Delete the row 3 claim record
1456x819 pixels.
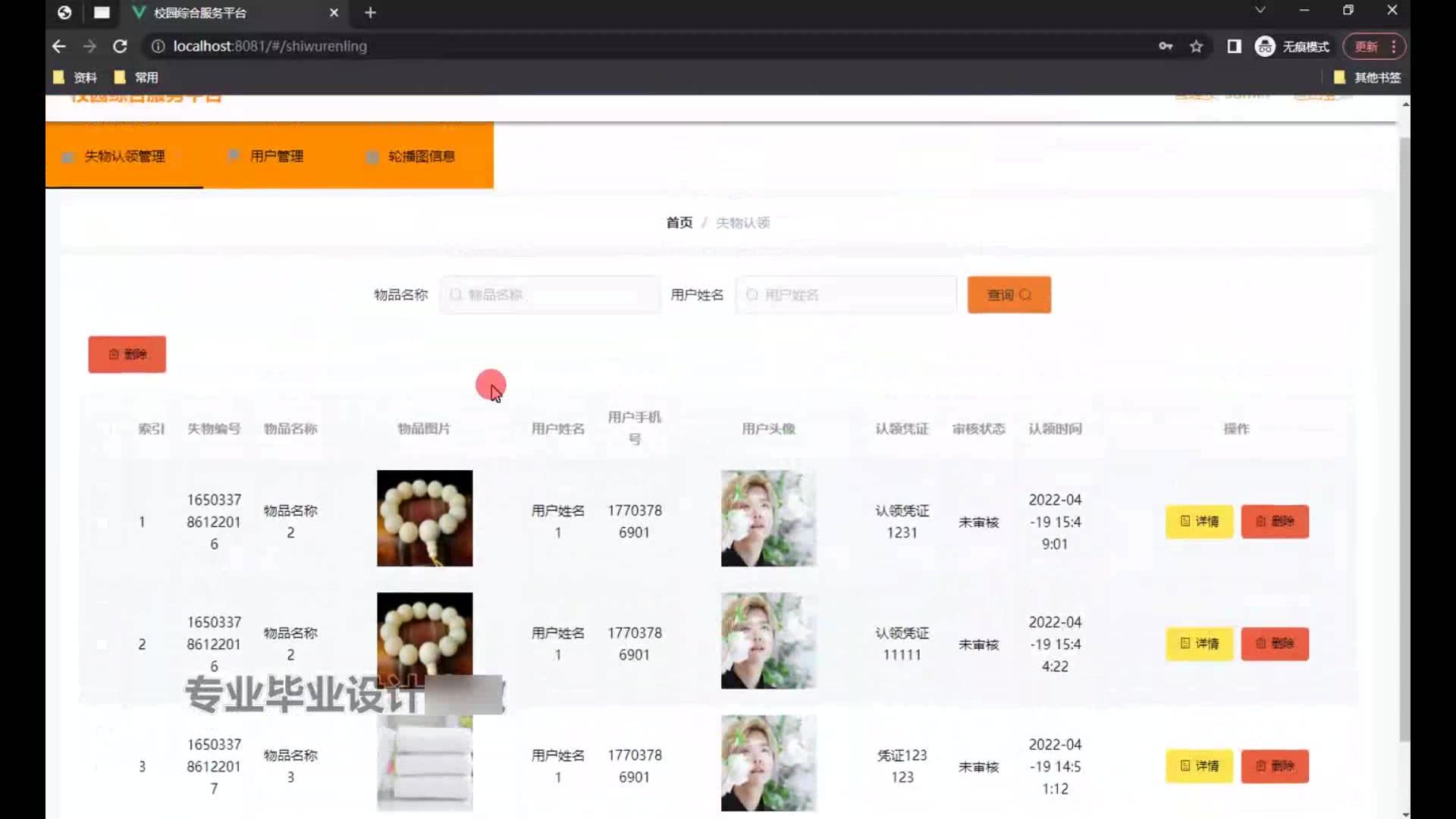coord(1275,766)
